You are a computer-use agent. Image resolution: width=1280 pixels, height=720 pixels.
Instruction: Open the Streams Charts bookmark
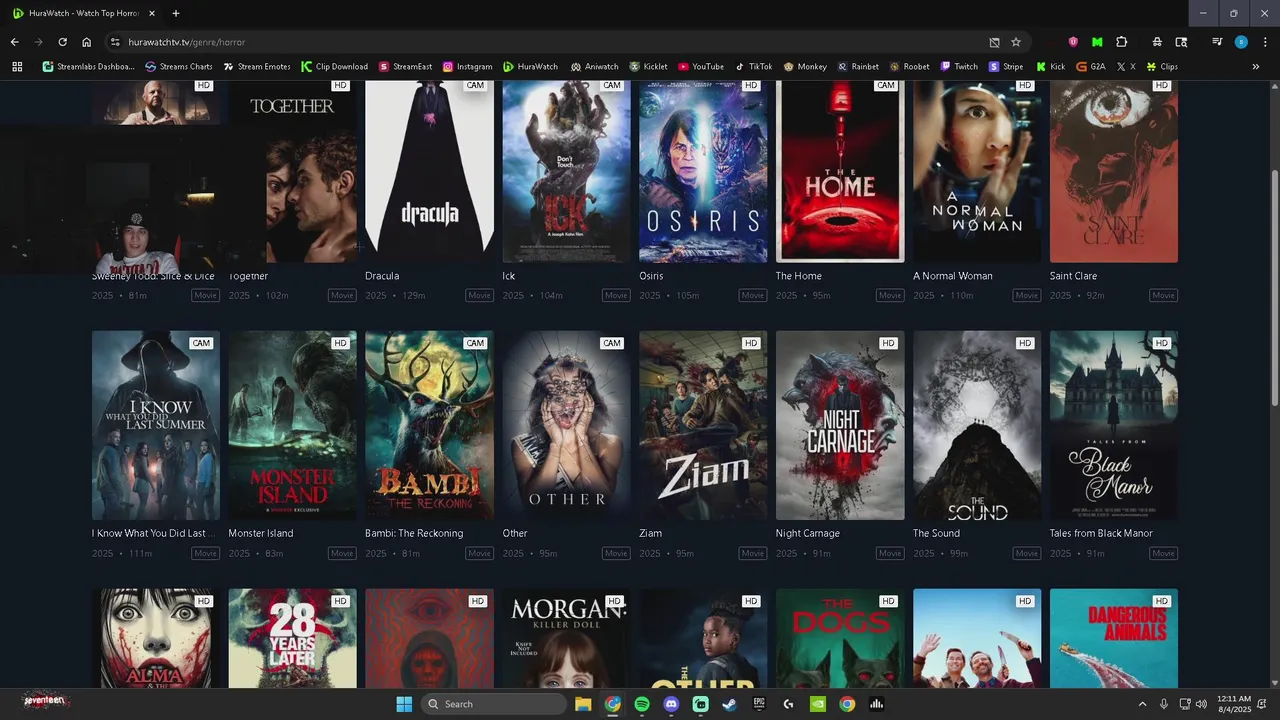[x=179, y=67]
